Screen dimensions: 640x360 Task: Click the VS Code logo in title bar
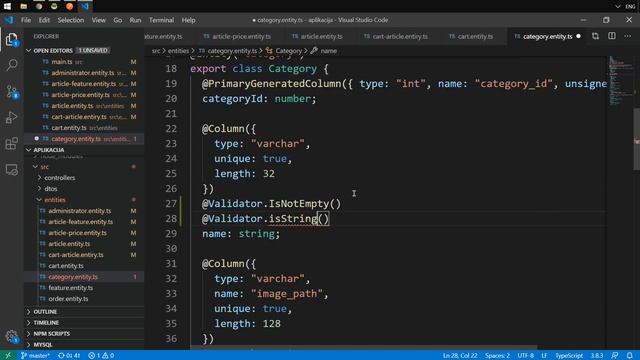tap(9, 20)
